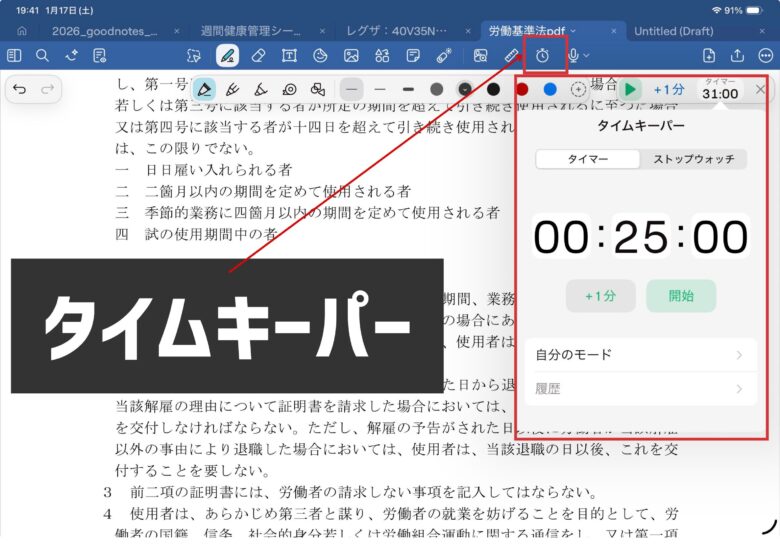The height and width of the screenshot is (545, 780).
Task: Switch to ストップウォッチ mode
Action: click(693, 159)
